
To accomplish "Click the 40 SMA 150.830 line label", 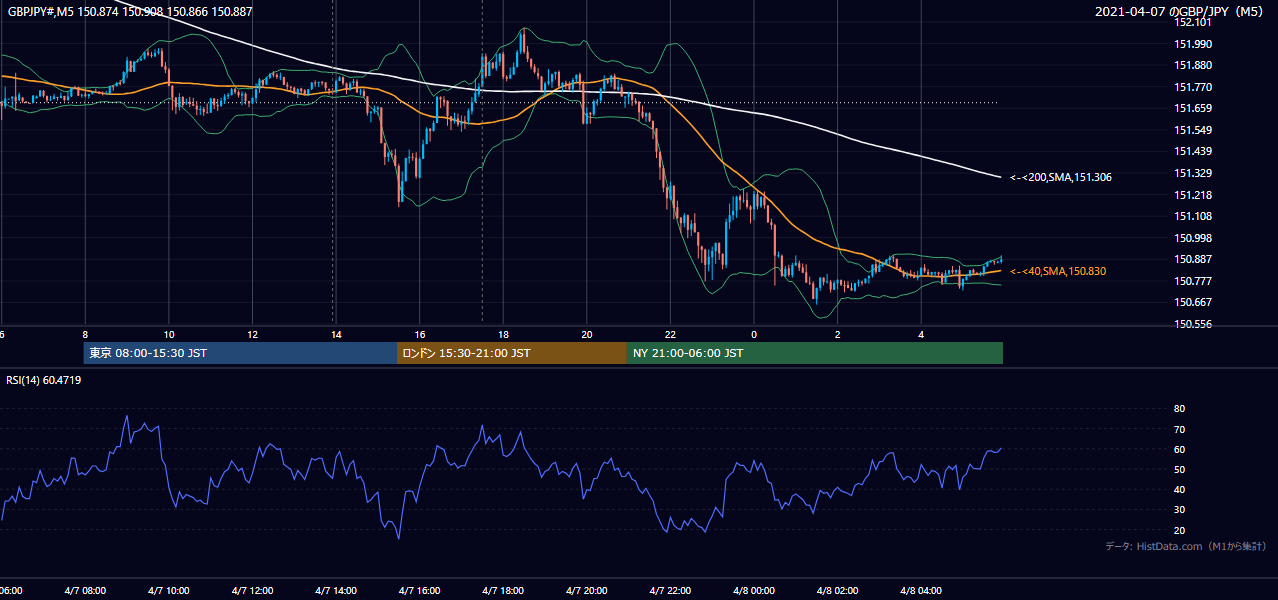I will [1057, 271].
